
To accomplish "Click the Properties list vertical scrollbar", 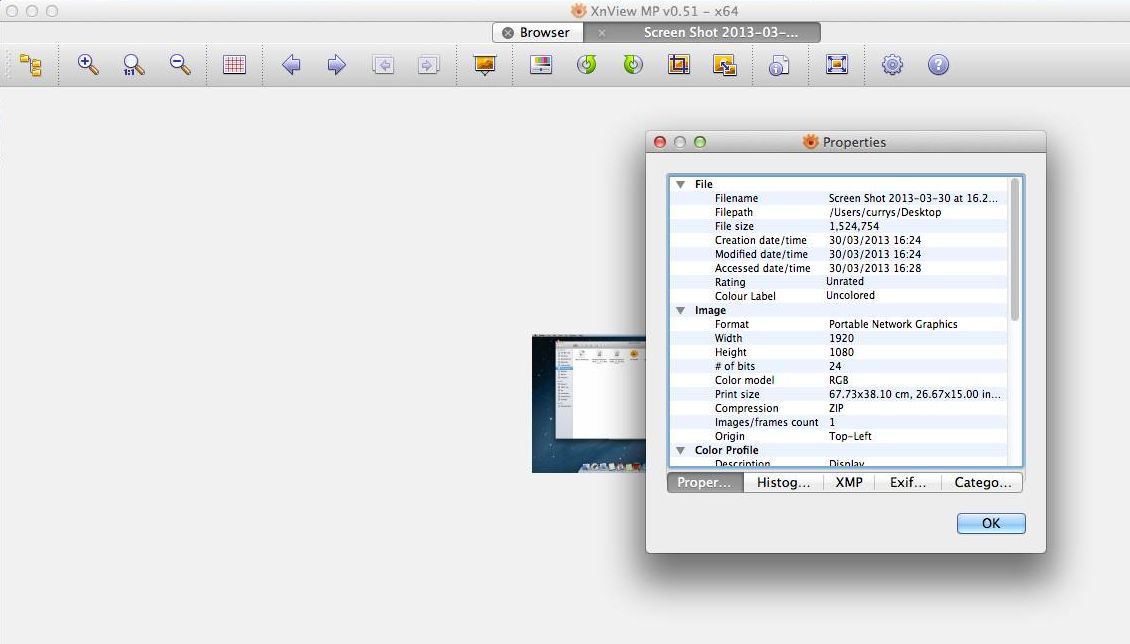I will tap(1015, 249).
